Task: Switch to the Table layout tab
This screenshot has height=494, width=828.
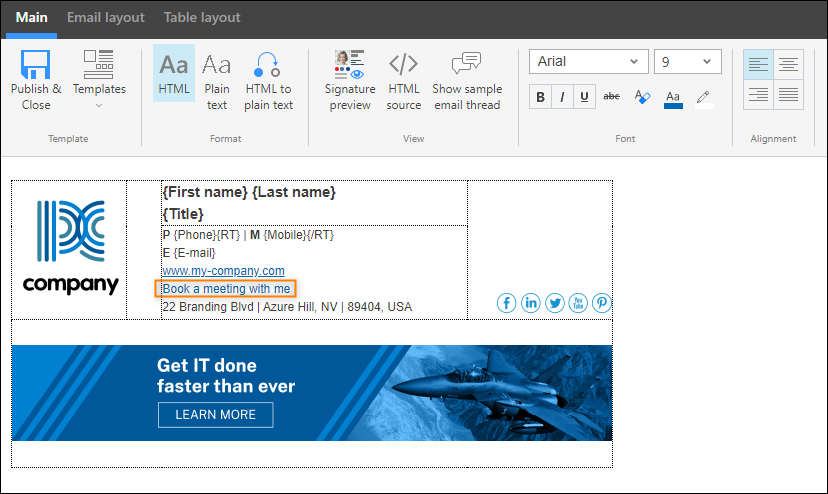Action: tap(202, 17)
